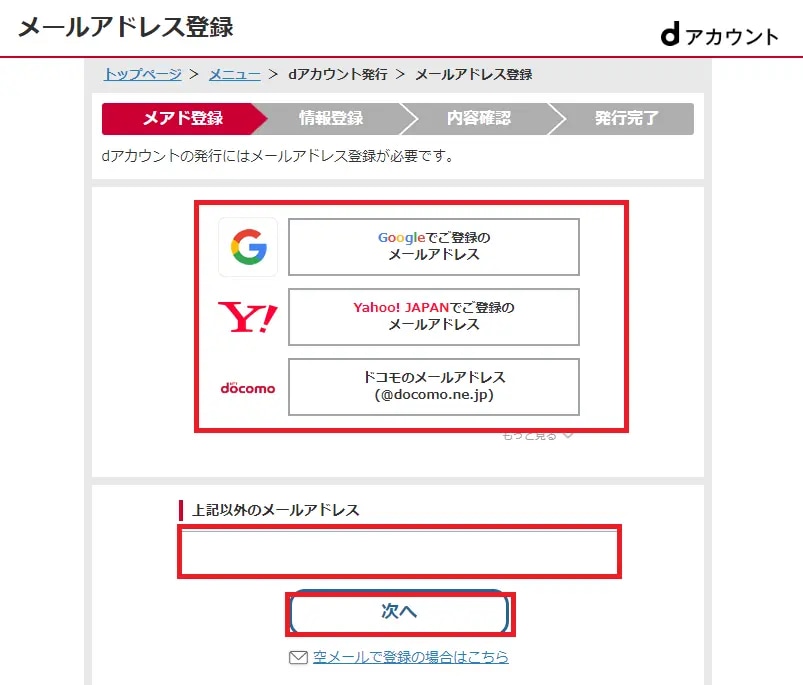Click the メールアドレス登録 page heading
This screenshot has width=803, height=685.
pos(126,27)
